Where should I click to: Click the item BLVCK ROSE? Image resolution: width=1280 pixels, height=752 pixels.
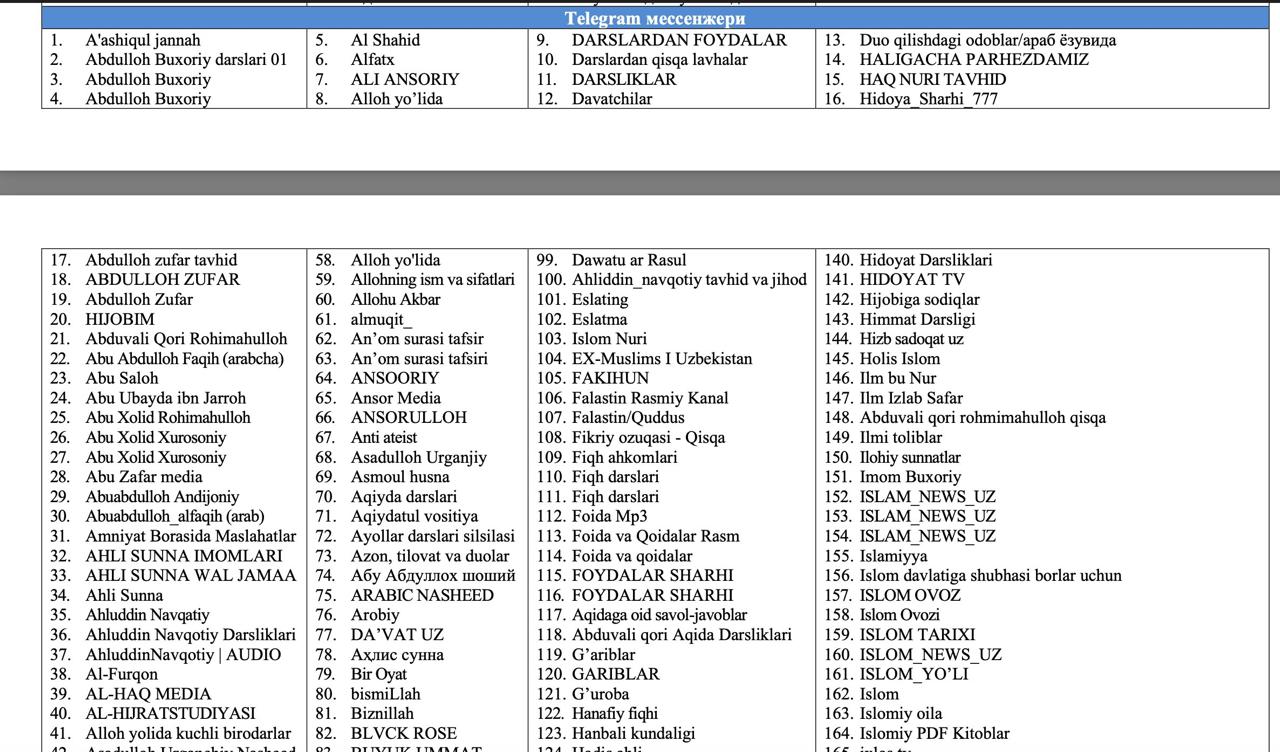(404, 734)
